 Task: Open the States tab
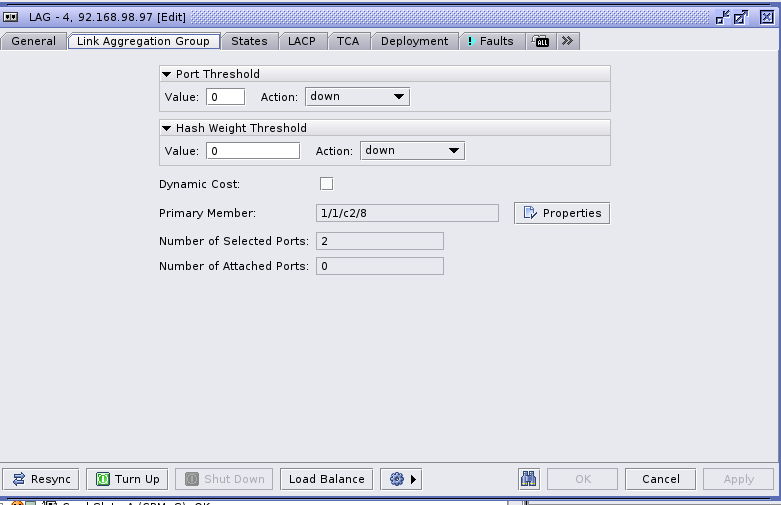[x=249, y=41]
